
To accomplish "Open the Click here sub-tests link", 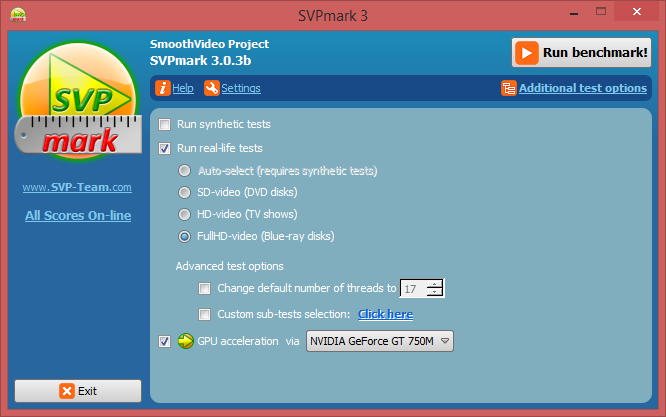I will (386, 314).
